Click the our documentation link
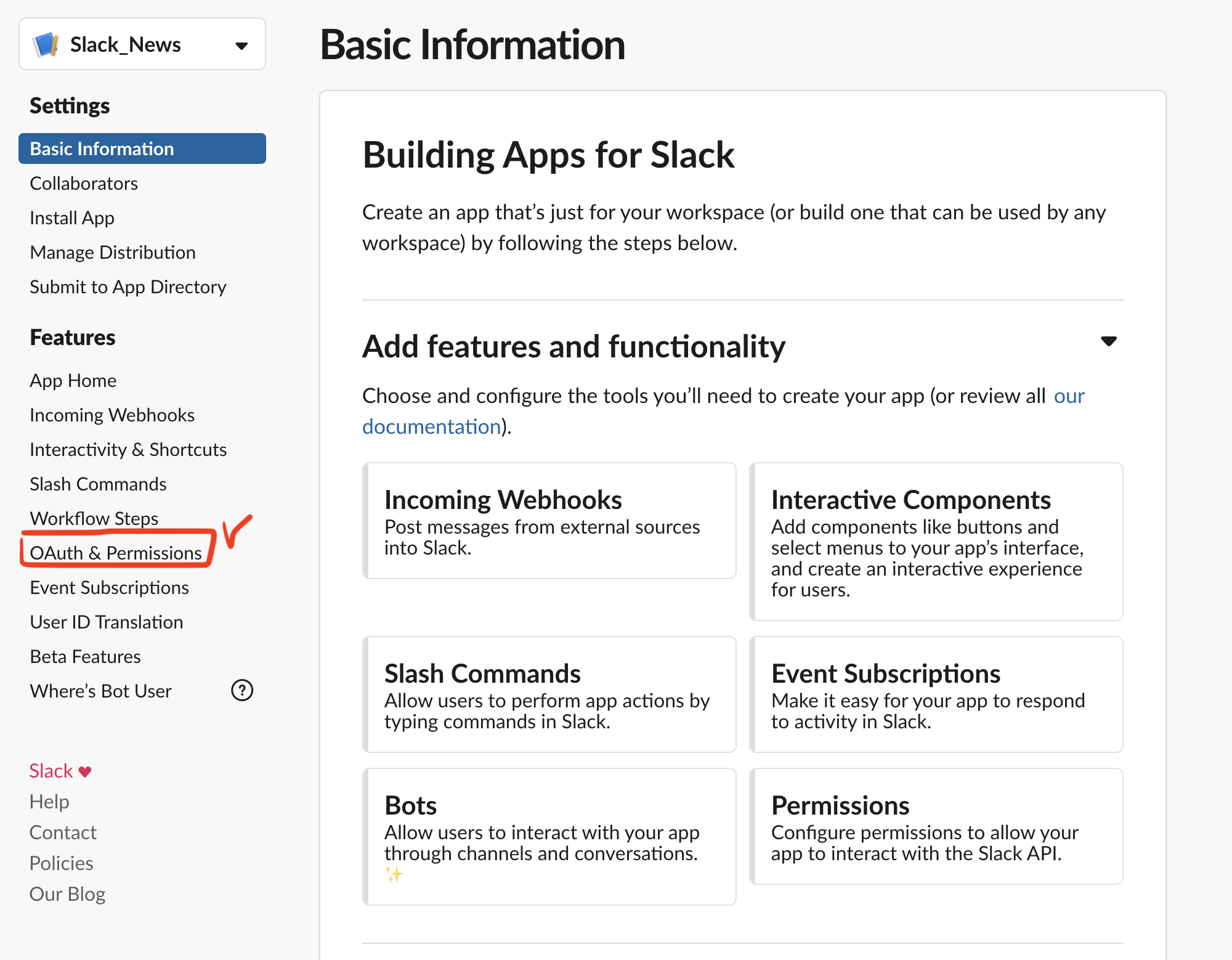This screenshot has width=1232, height=960. (x=432, y=426)
